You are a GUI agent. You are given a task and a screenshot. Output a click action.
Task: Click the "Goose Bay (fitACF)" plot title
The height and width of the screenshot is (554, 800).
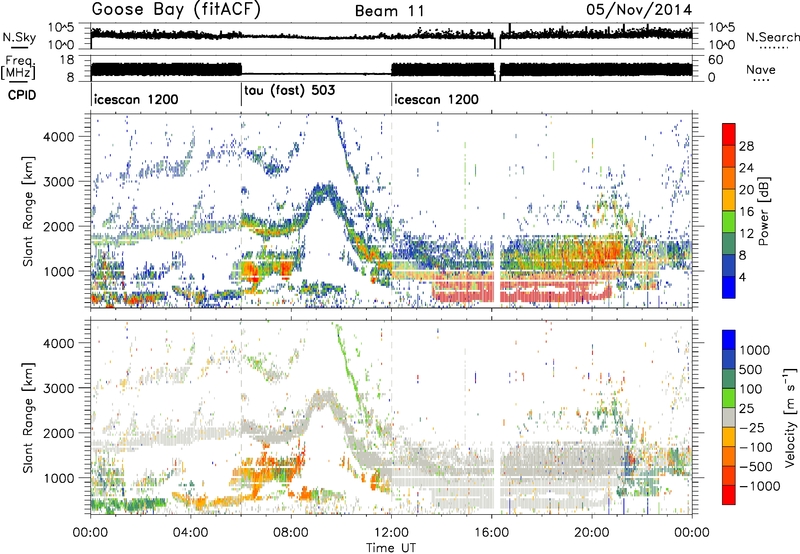point(177,9)
